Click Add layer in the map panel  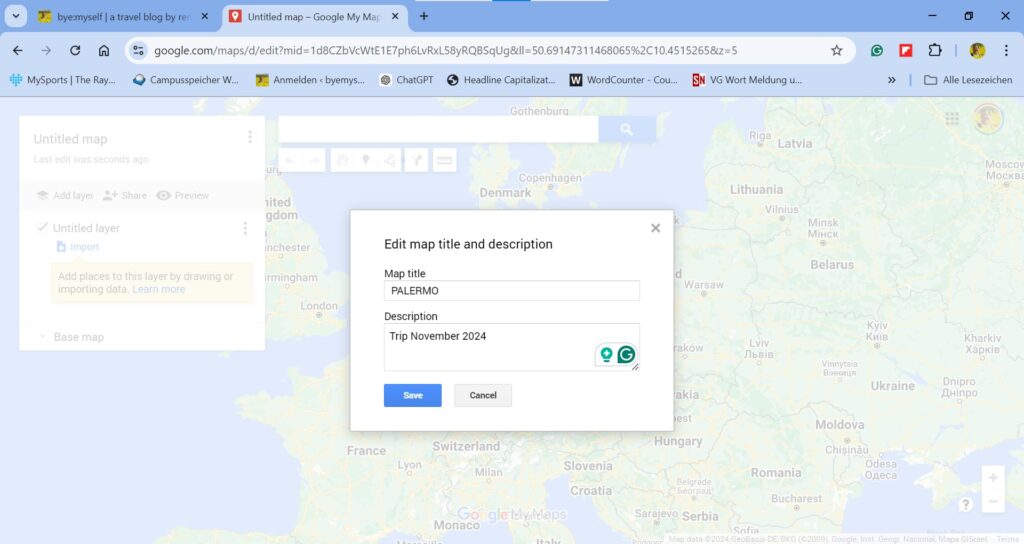65,195
